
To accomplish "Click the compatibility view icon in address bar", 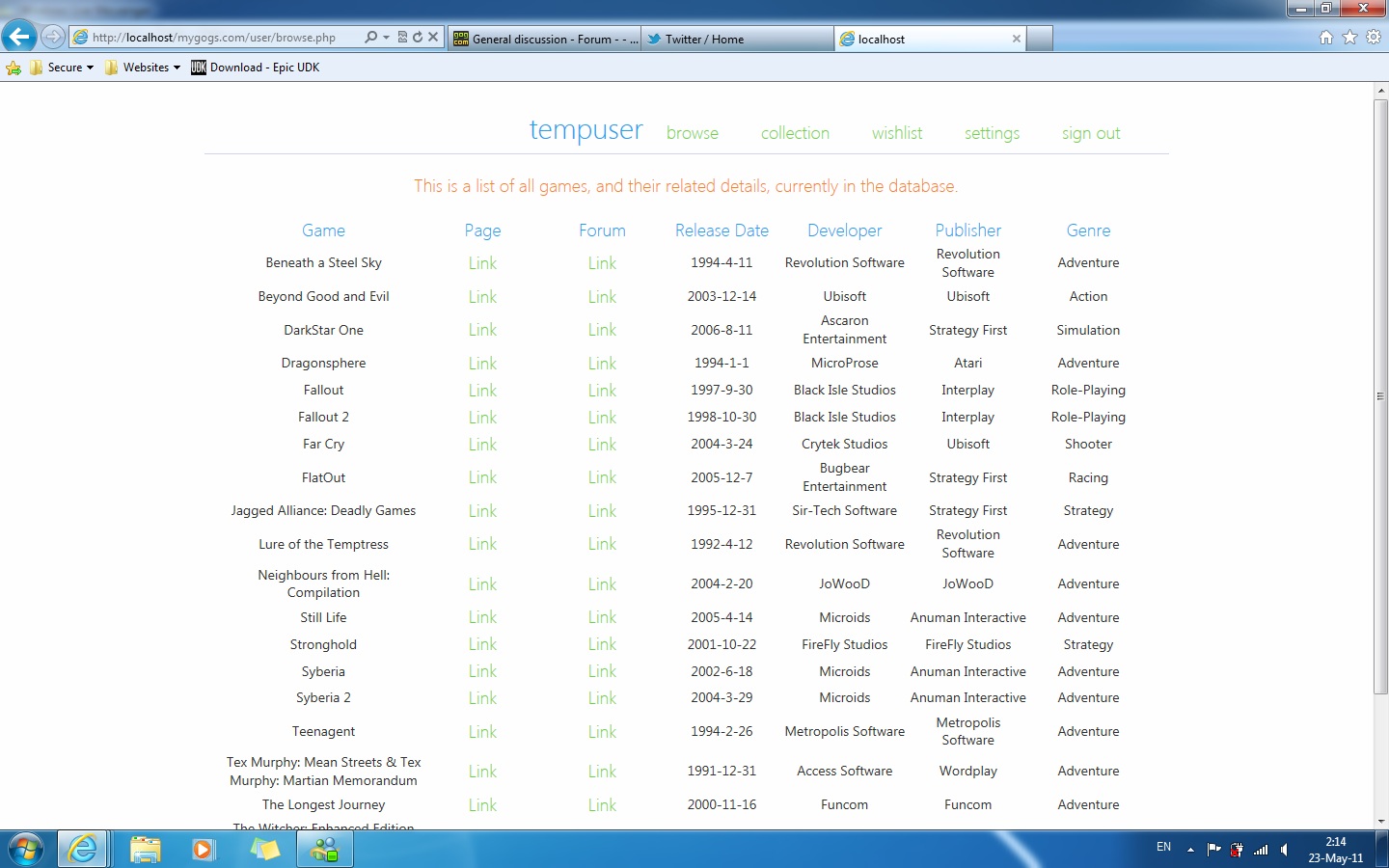I will point(403,38).
